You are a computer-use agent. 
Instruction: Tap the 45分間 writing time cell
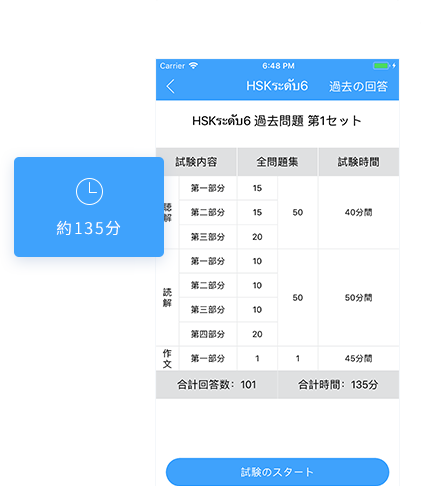[359, 358]
